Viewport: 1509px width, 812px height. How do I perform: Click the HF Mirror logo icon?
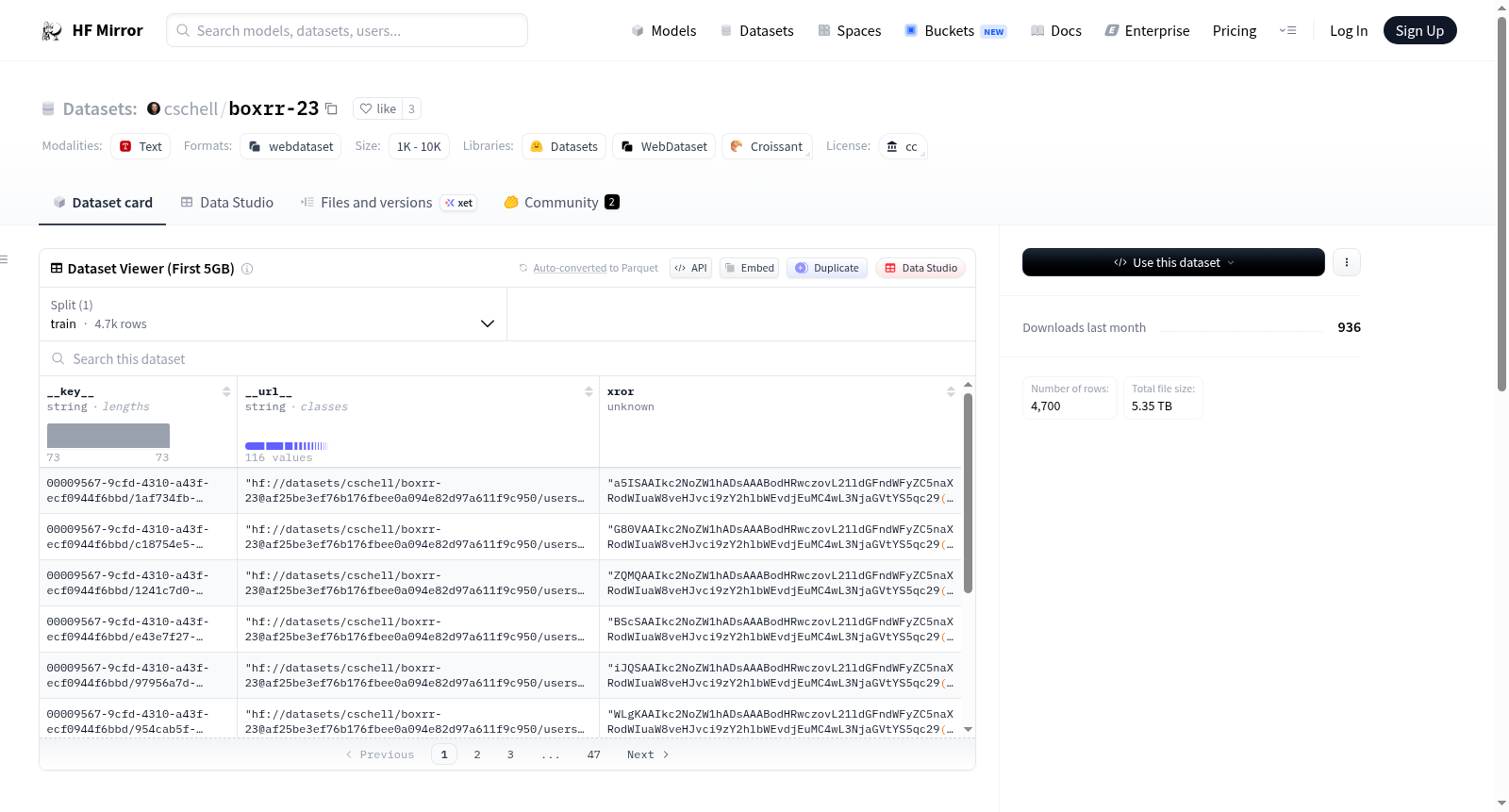52,31
